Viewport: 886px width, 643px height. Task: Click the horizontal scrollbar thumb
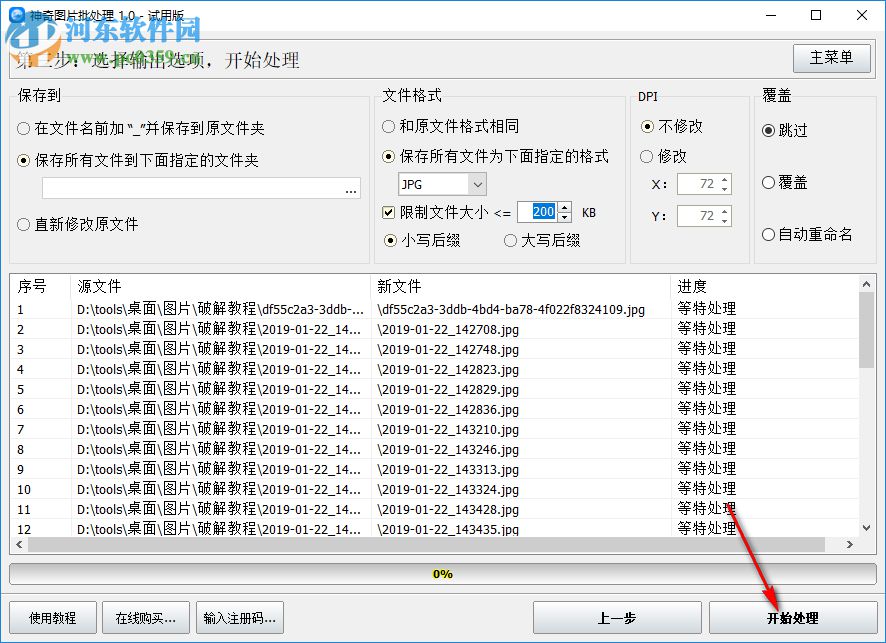tap(426, 545)
